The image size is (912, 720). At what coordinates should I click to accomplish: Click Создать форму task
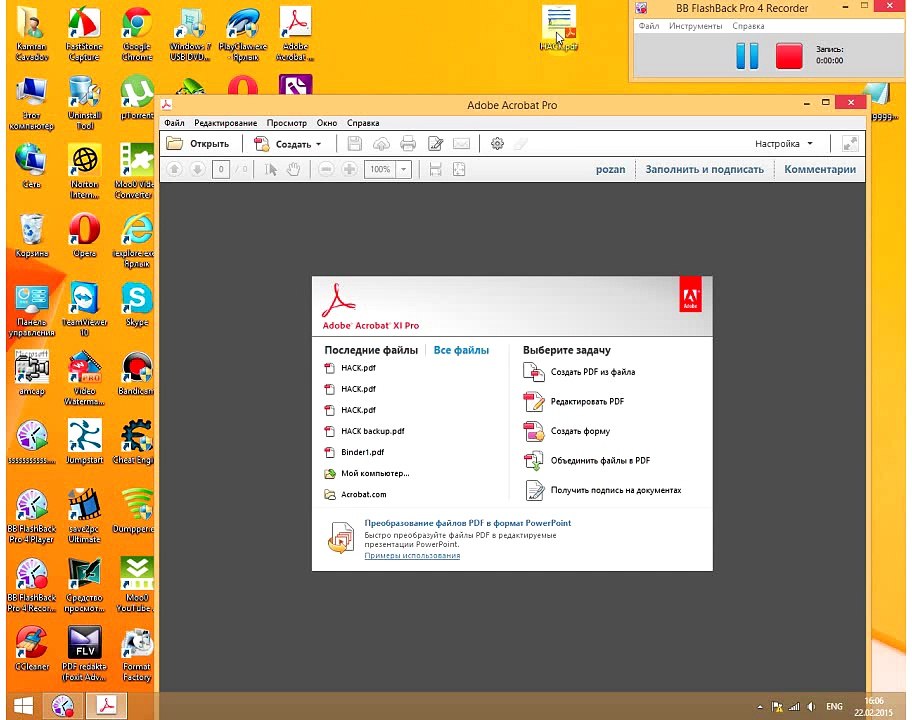pyautogui.click(x=567, y=431)
